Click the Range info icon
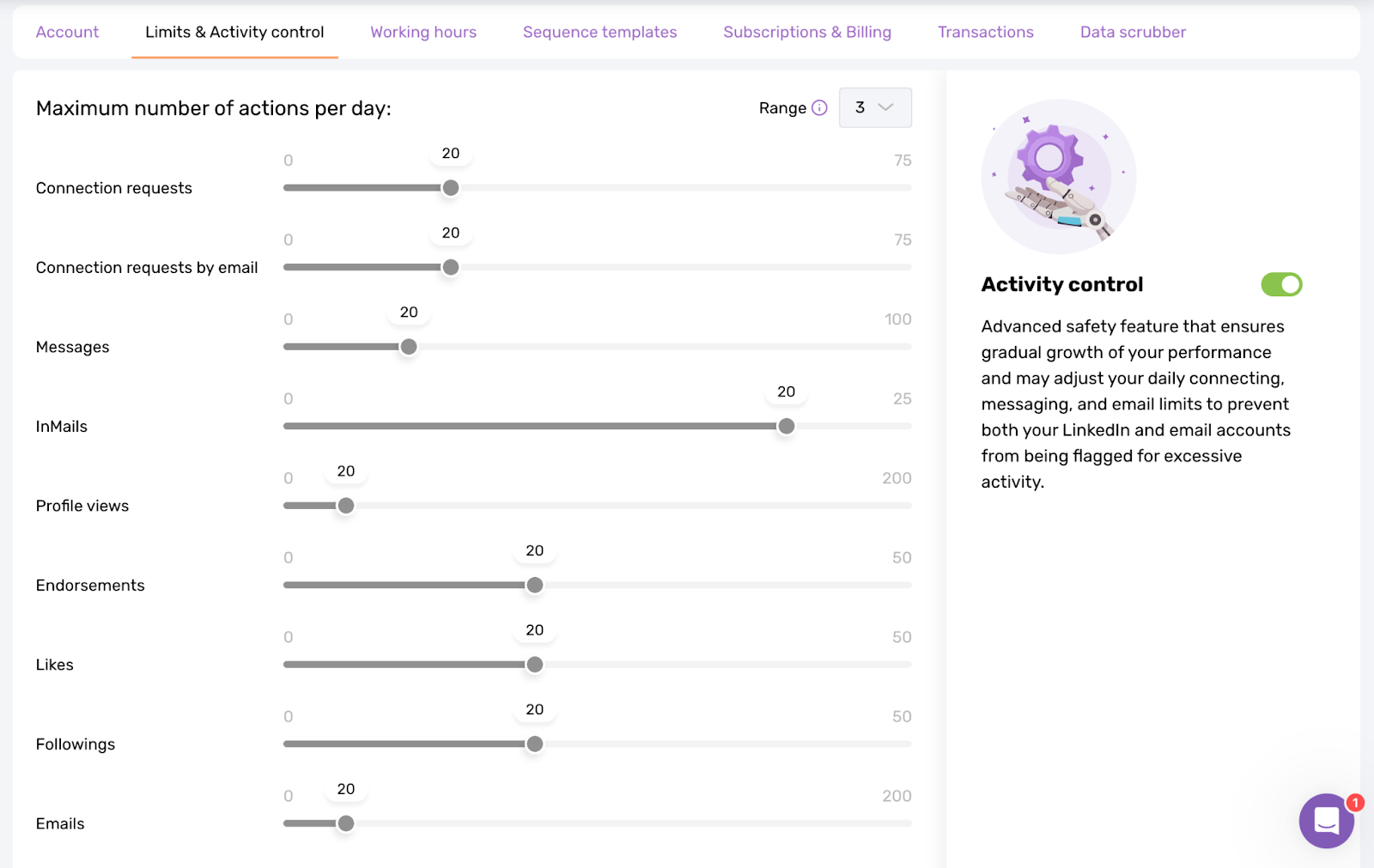 click(x=819, y=107)
